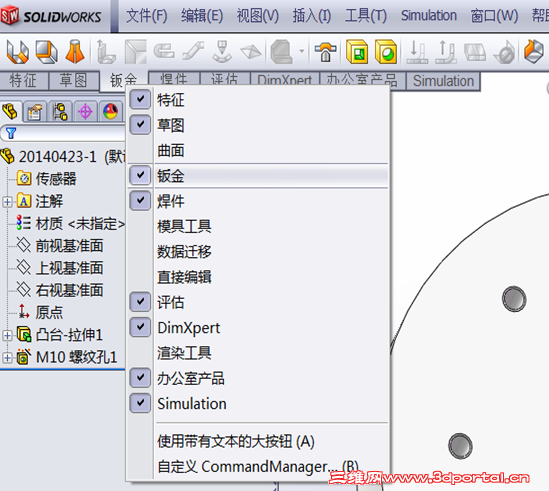Open the 工具(T) menu
549x491 pixels.
point(366,16)
